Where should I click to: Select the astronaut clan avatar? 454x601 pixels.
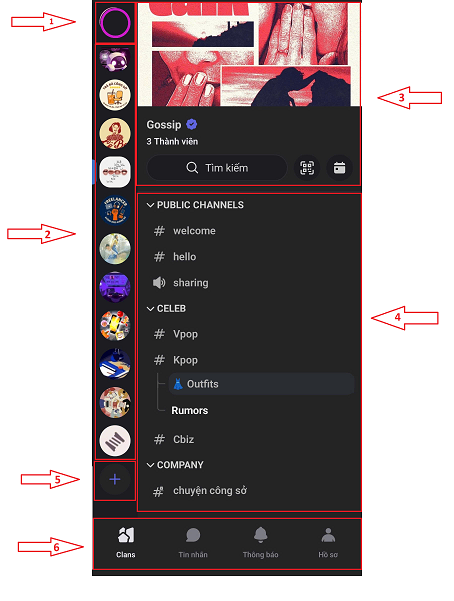click(x=115, y=59)
